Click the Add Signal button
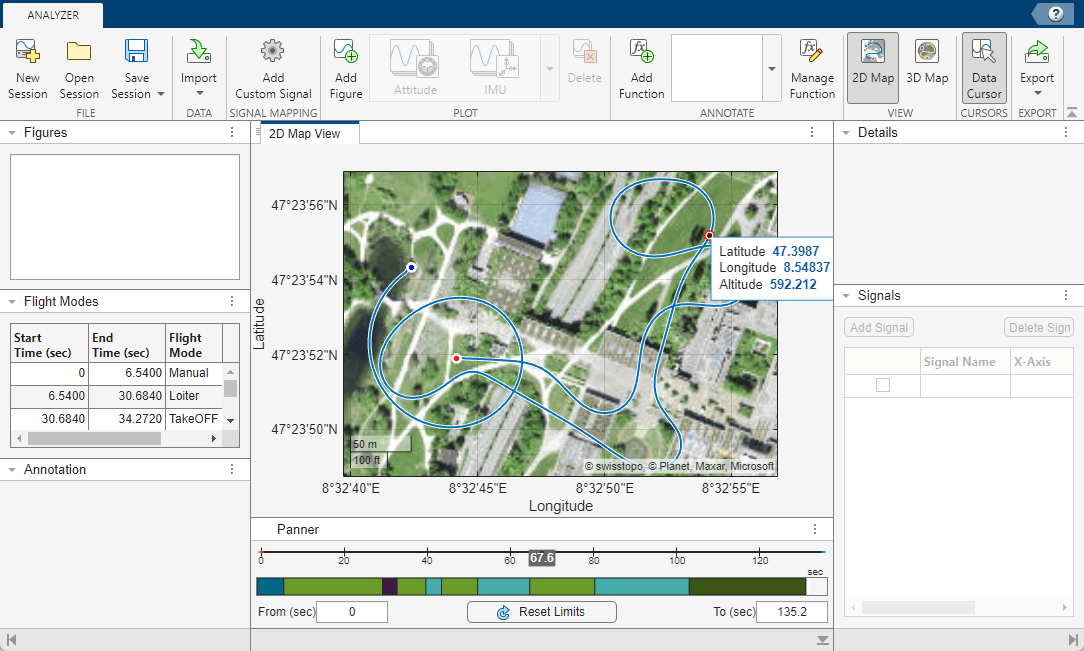 [x=878, y=327]
